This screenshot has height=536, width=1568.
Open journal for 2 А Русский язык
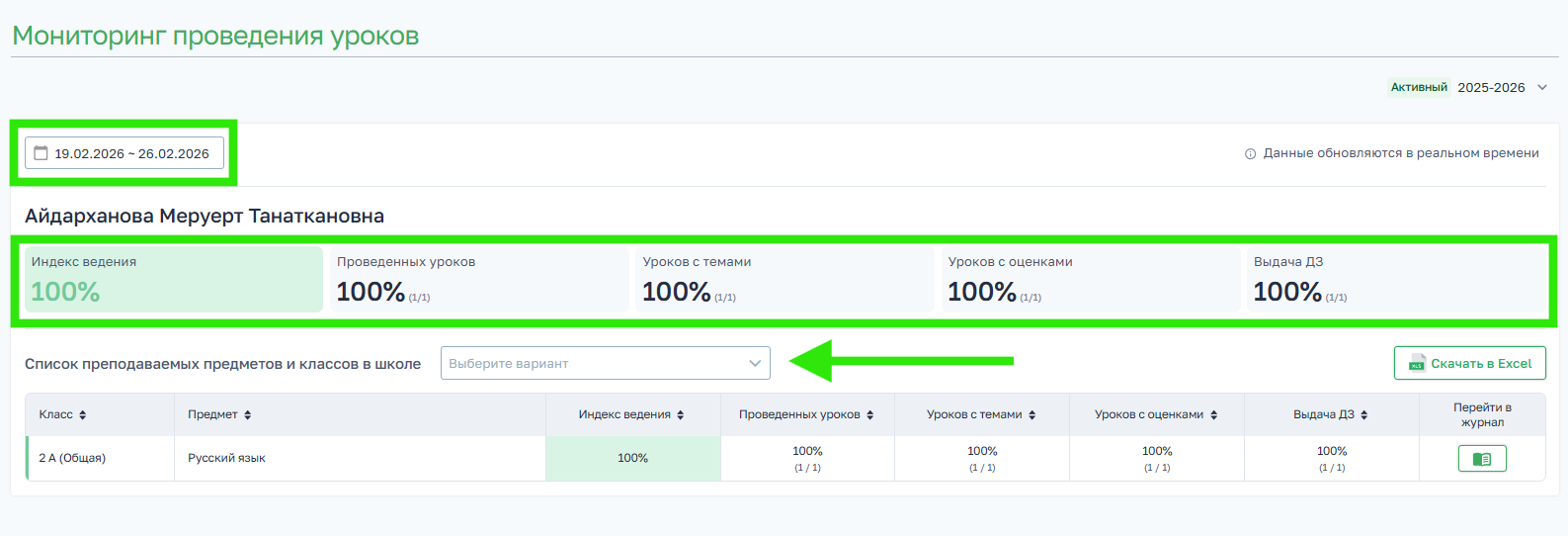[x=1482, y=459]
